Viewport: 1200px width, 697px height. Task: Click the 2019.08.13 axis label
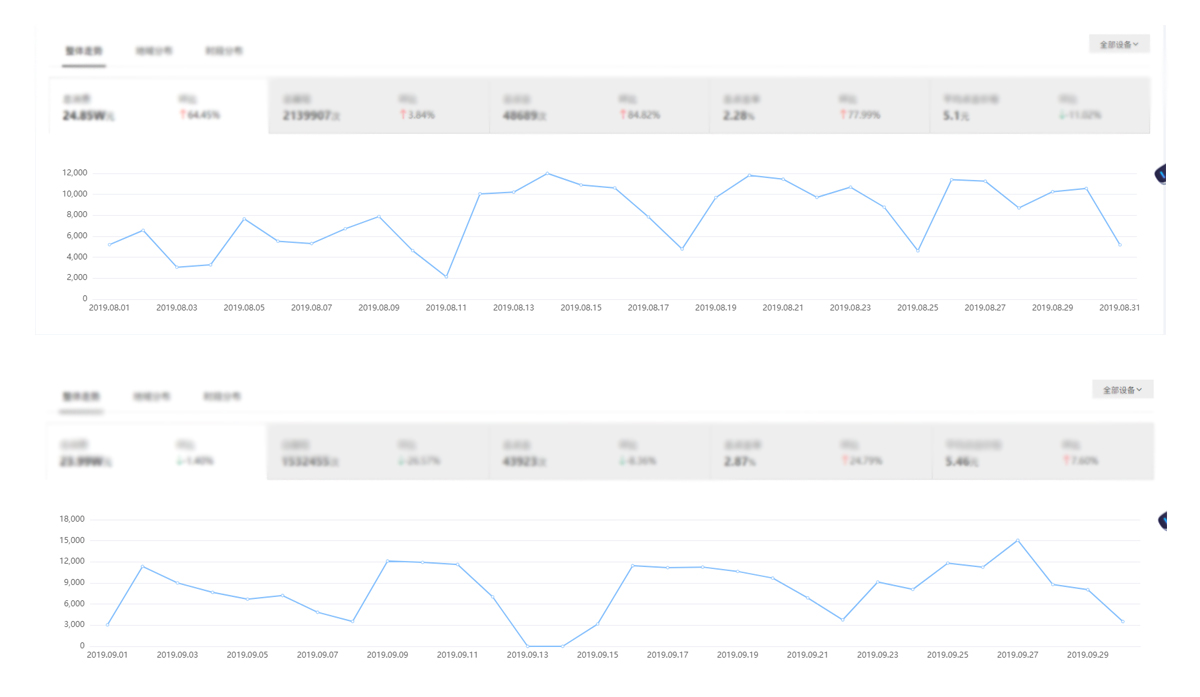514,308
